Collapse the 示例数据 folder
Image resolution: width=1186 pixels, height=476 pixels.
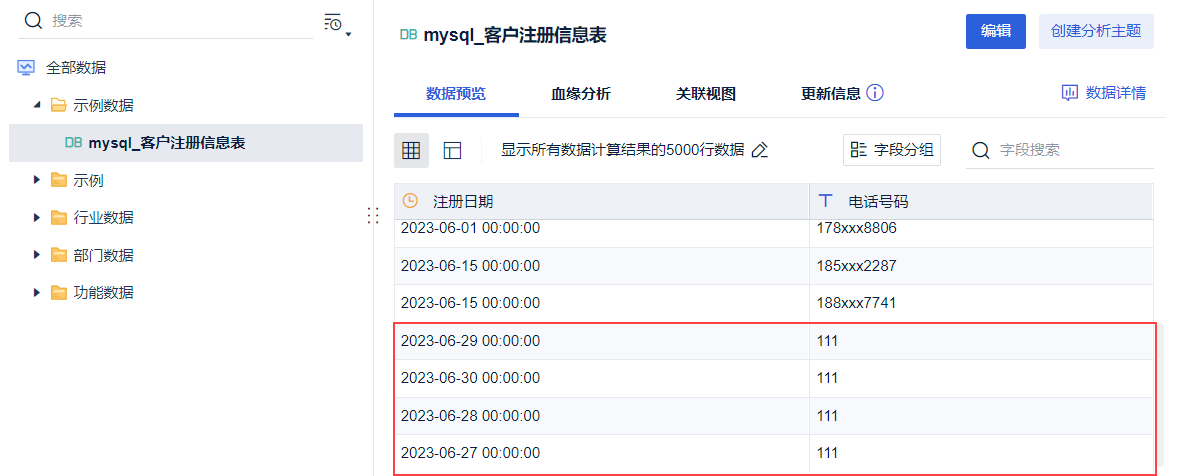click(37, 104)
